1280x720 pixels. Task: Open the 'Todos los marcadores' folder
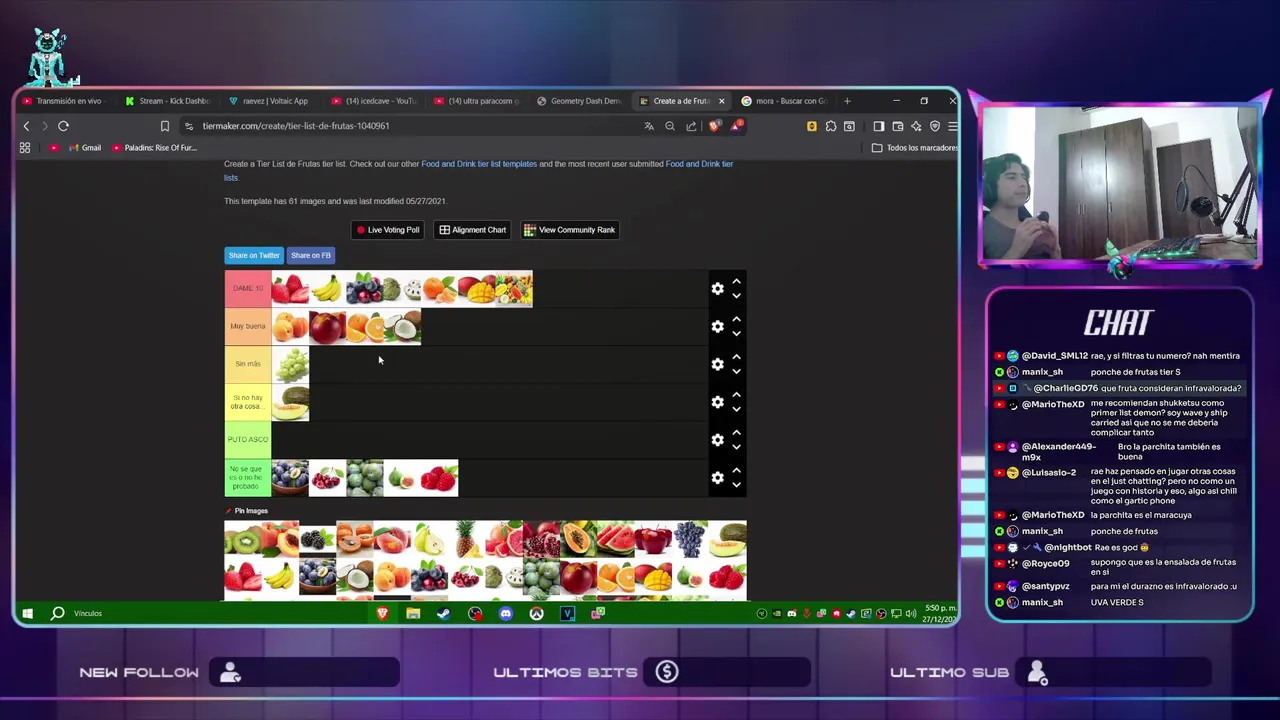[915, 148]
